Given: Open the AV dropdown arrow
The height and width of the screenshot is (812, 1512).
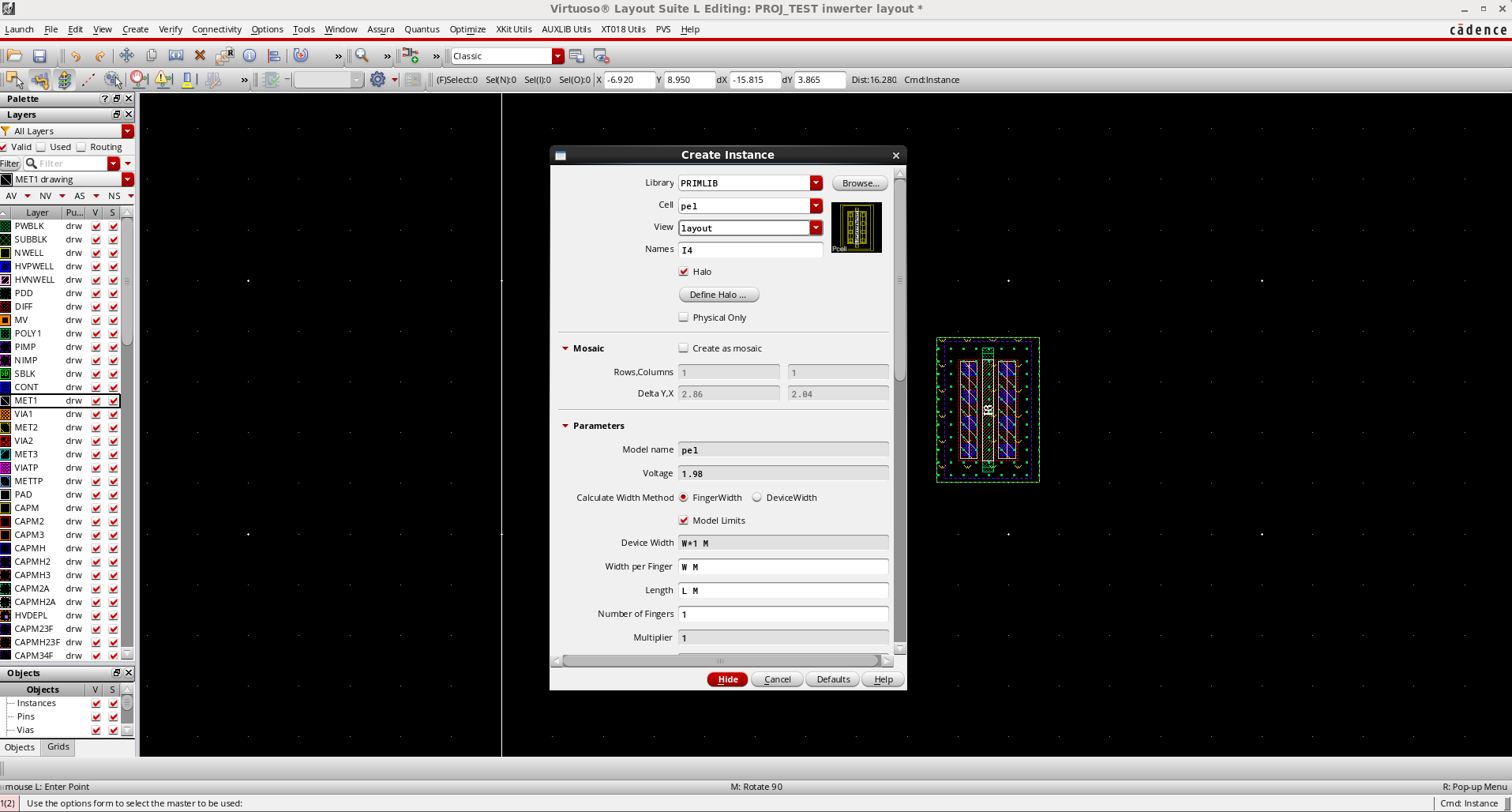Looking at the screenshot, I should pos(28,196).
